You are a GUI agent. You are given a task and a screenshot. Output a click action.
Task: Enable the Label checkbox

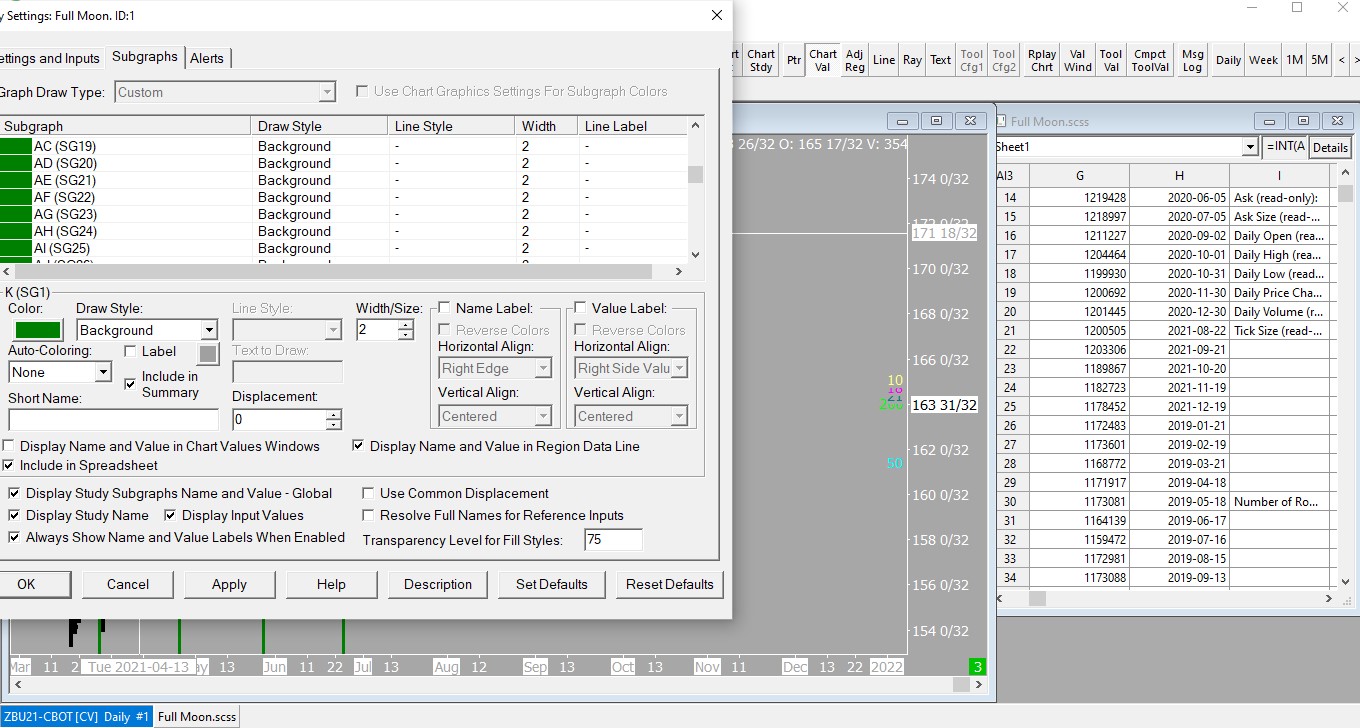pyautogui.click(x=130, y=352)
